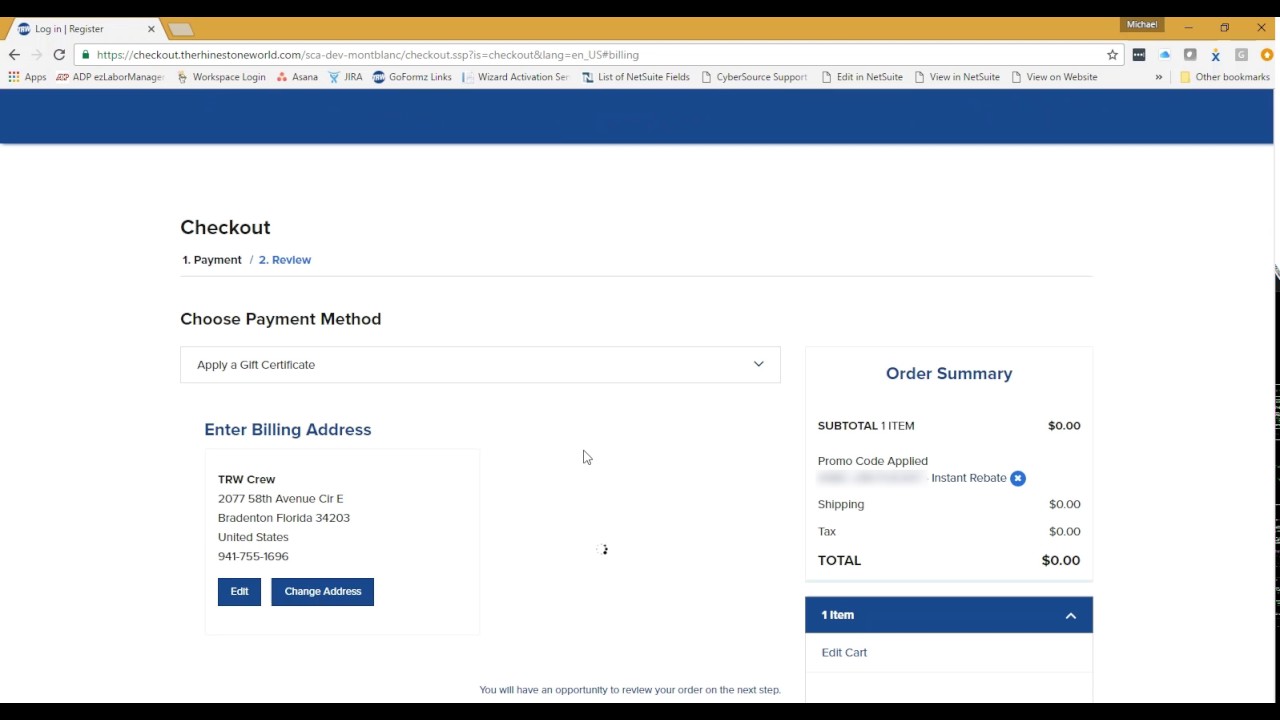Go to the 1. Payment step
This screenshot has height=720, width=1280.
[212, 260]
